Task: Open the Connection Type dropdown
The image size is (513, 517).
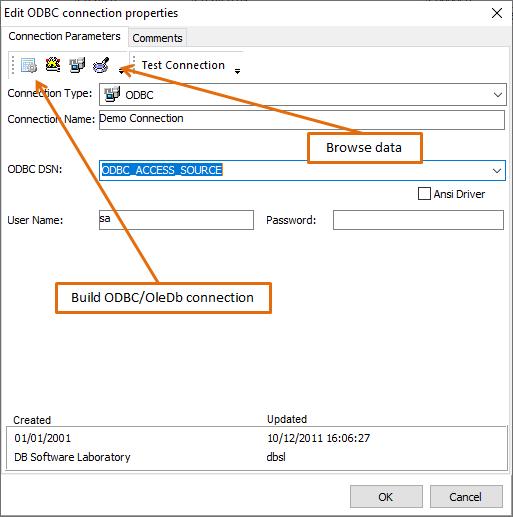Action: [498, 95]
